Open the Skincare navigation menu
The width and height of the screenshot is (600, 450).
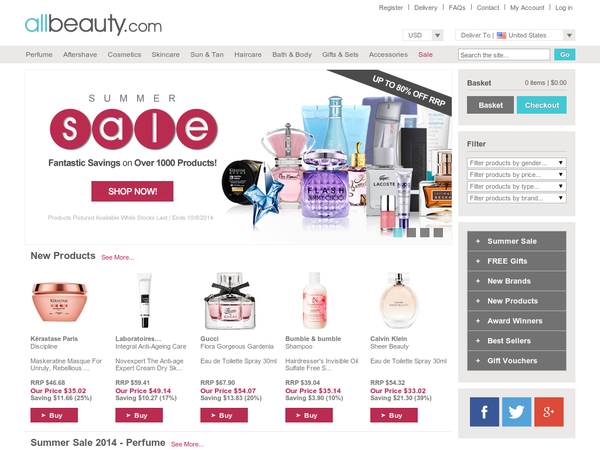click(x=165, y=55)
